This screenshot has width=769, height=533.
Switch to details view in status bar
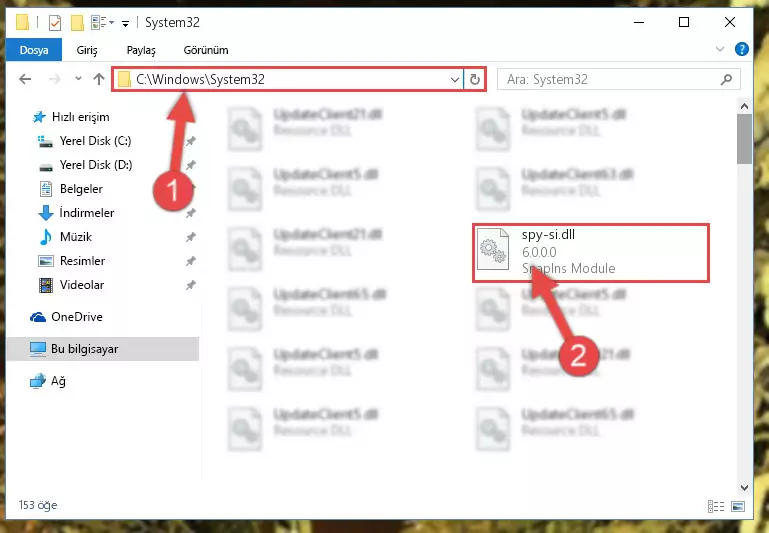point(716,506)
